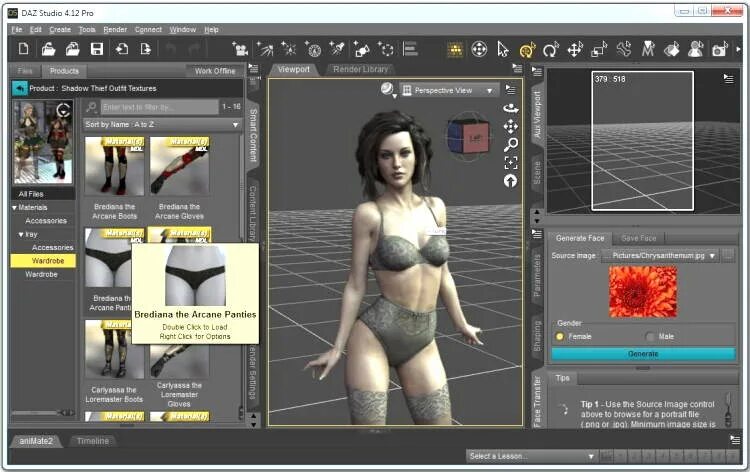The image size is (750, 472).
Task: Select the Carlyassa the Loremaster Boots thumbnail
Action: [114, 350]
